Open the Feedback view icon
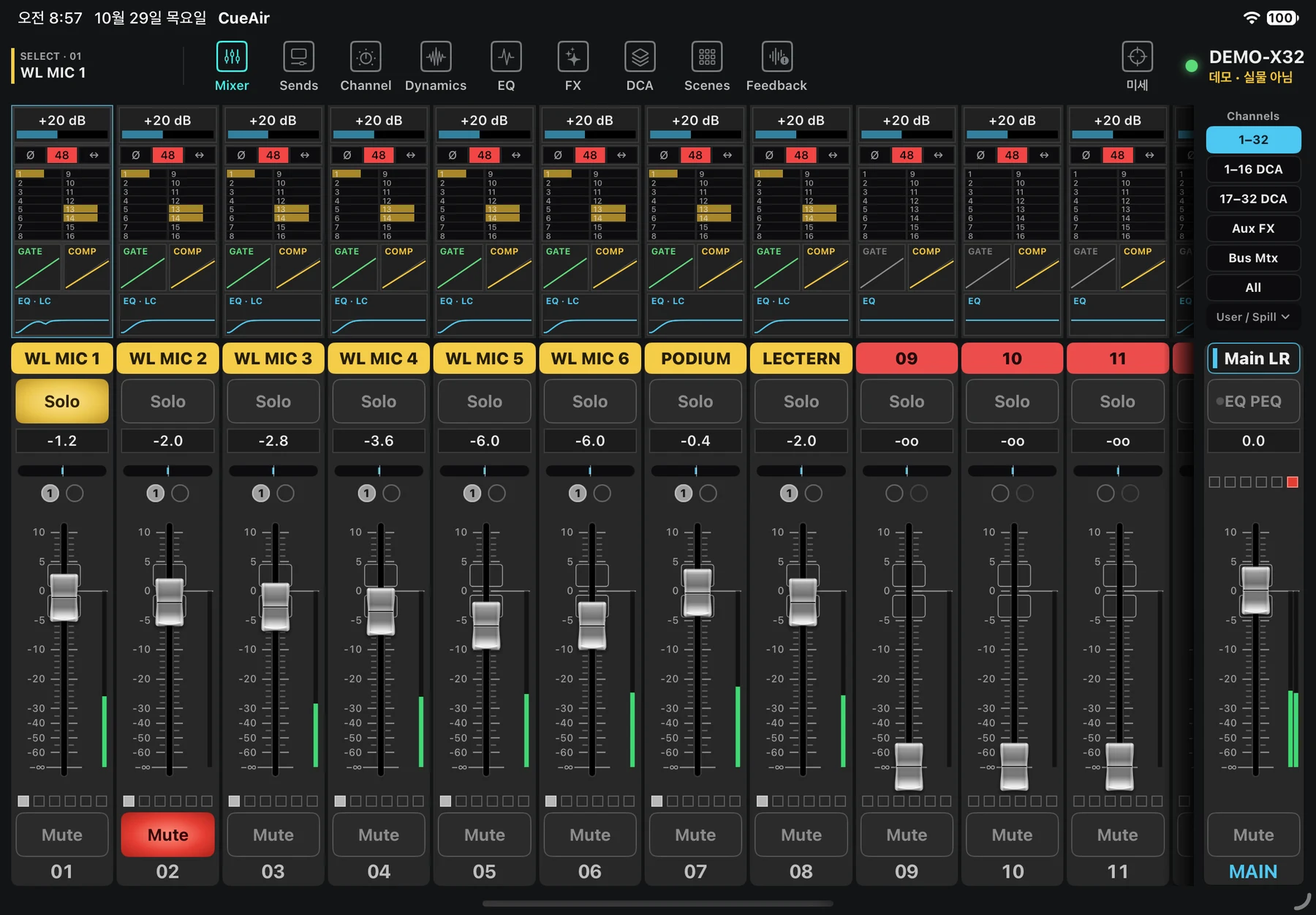Image resolution: width=1316 pixels, height=915 pixels. coord(776,57)
